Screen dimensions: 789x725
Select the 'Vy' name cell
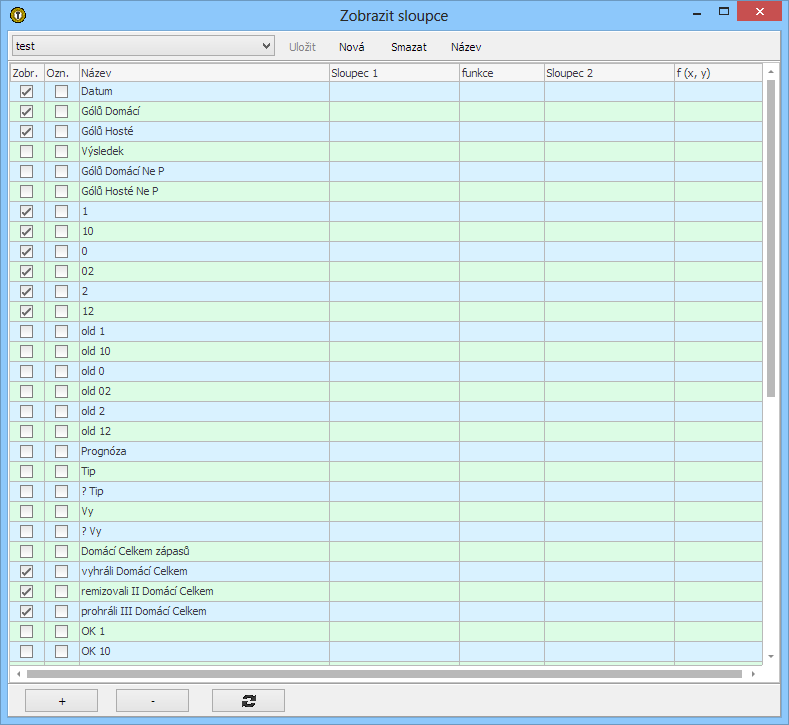204,511
